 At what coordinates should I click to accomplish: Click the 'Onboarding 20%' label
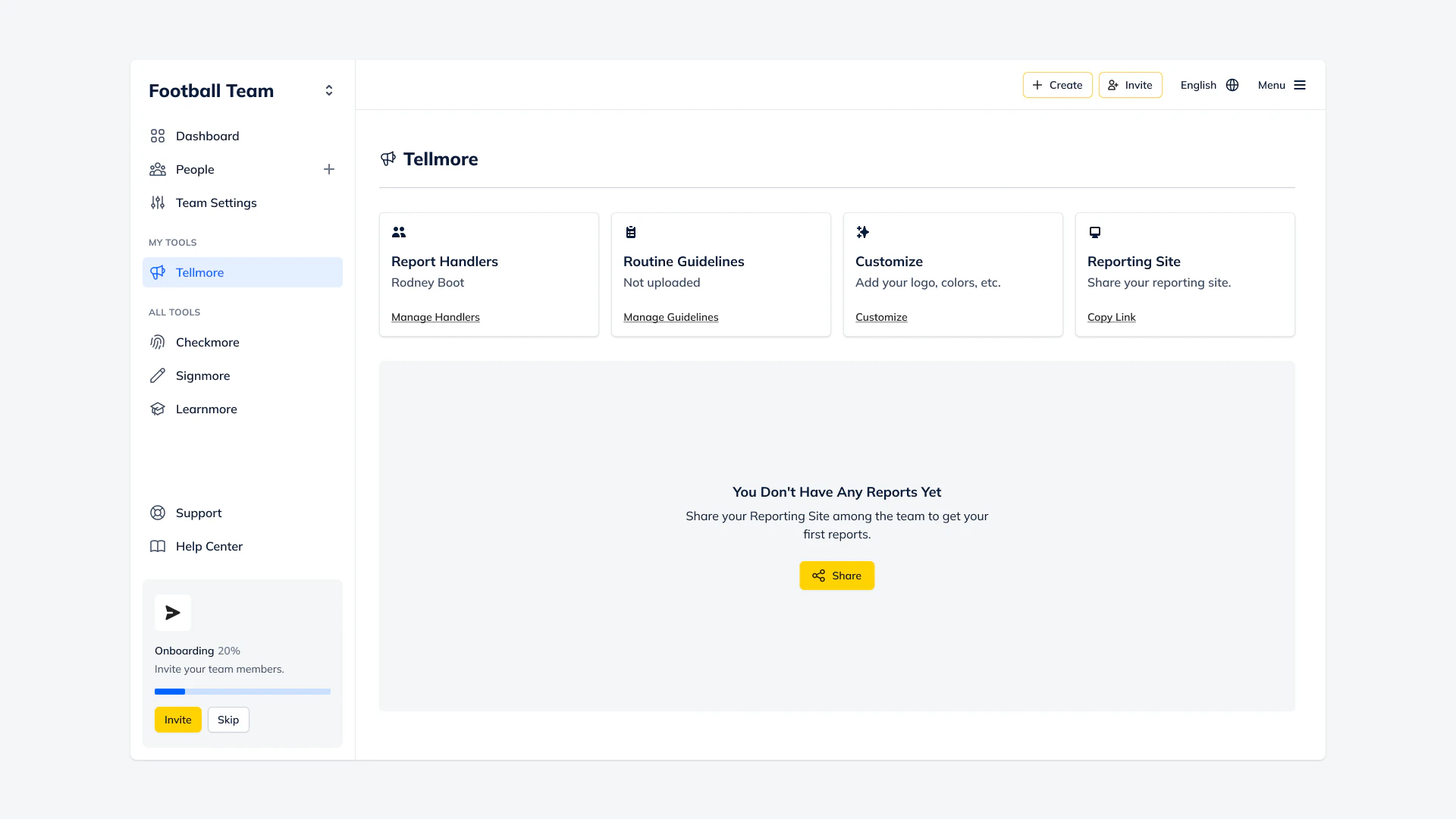[197, 651]
